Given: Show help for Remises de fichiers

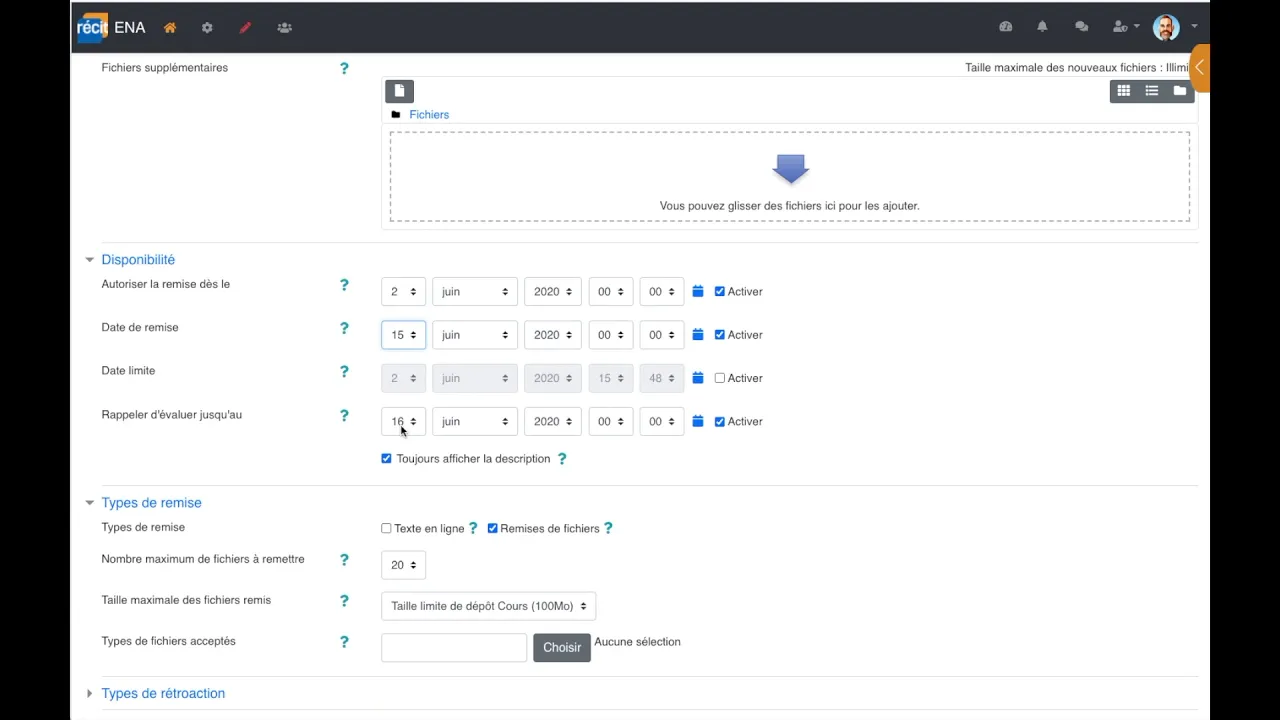Looking at the screenshot, I should click(608, 528).
